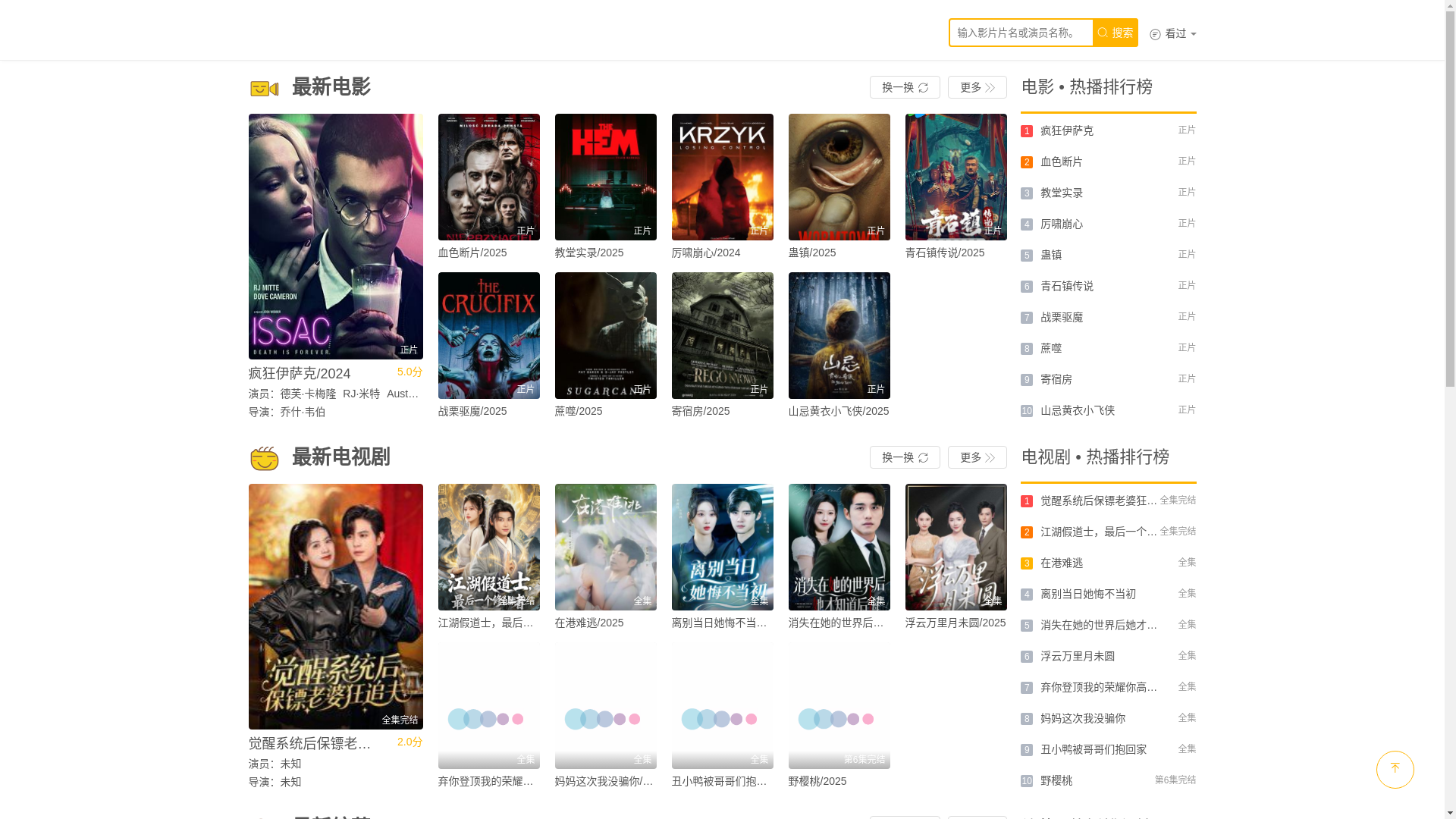Refresh movies with 换一换 button

point(905,87)
